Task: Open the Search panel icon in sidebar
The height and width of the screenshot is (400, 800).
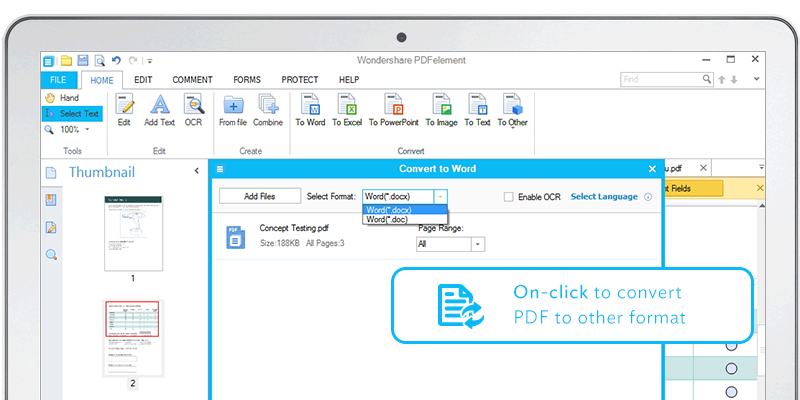Action: point(51,255)
